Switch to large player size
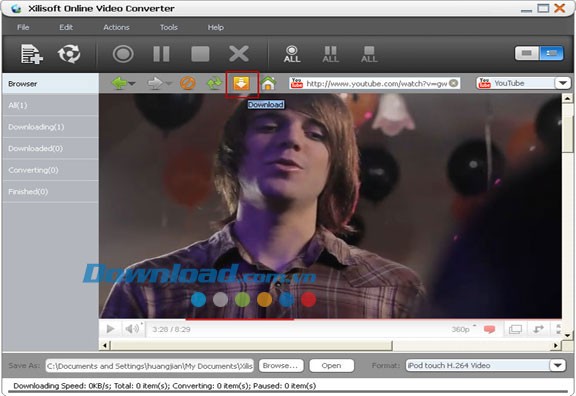This screenshot has height=396, width=576. pos(515,329)
